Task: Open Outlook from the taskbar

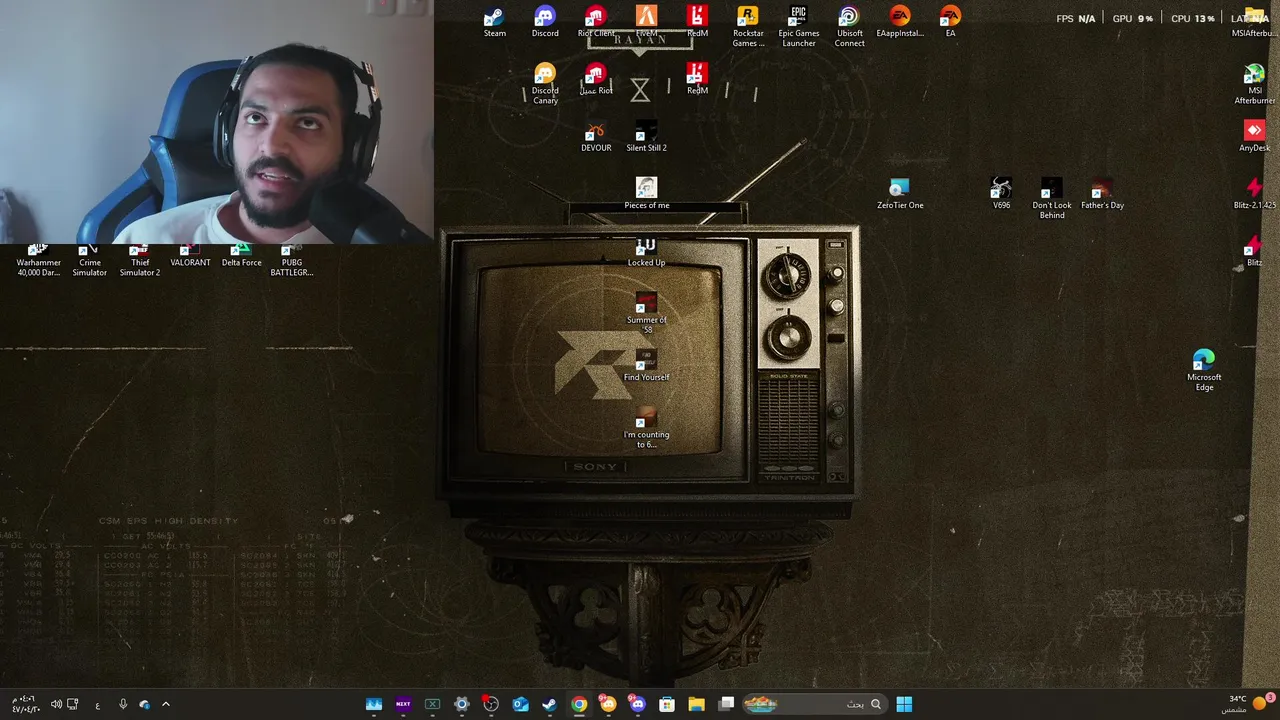Action: pos(520,704)
